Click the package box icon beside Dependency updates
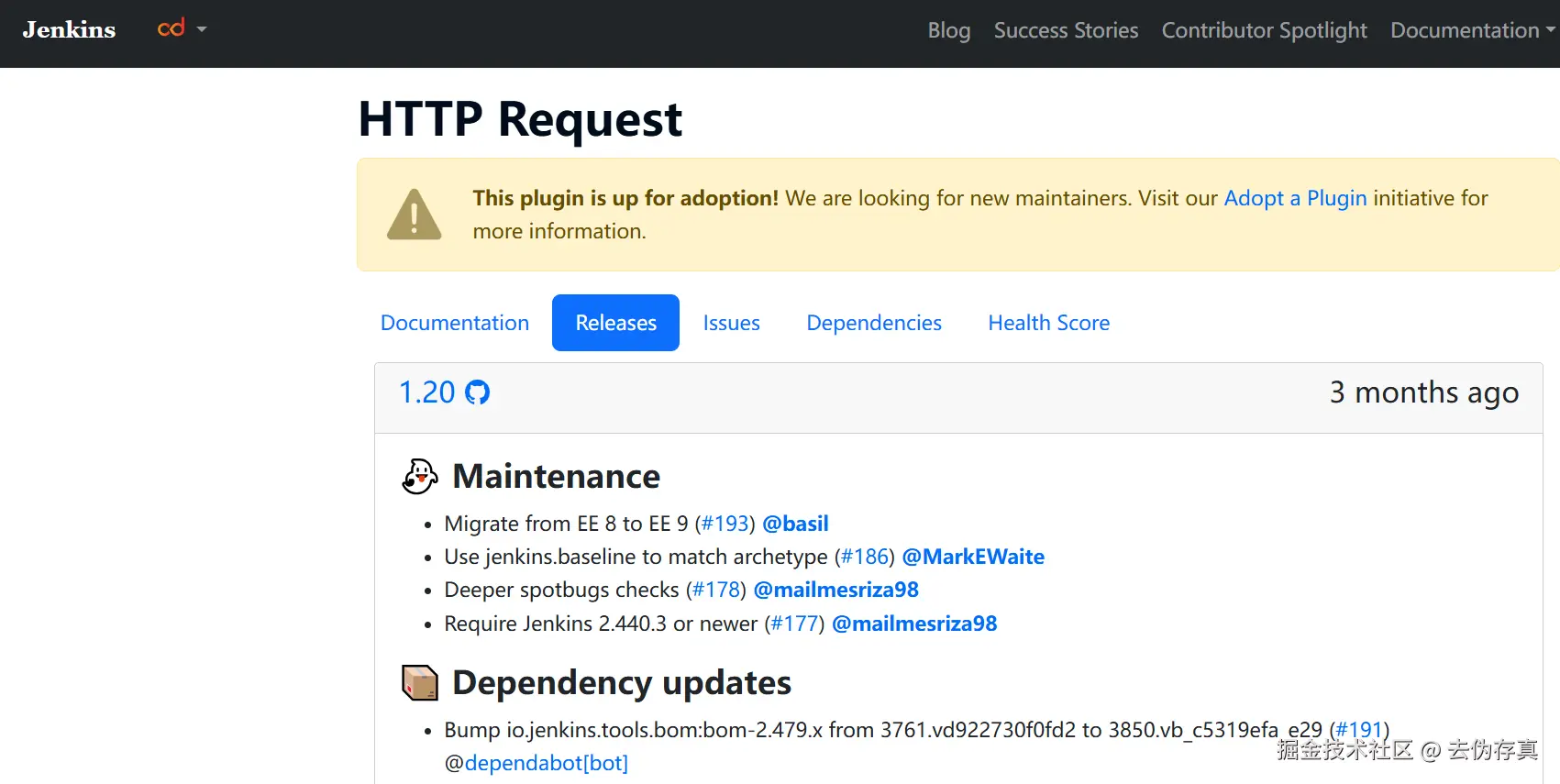Image resolution: width=1560 pixels, height=784 pixels. tap(420, 683)
